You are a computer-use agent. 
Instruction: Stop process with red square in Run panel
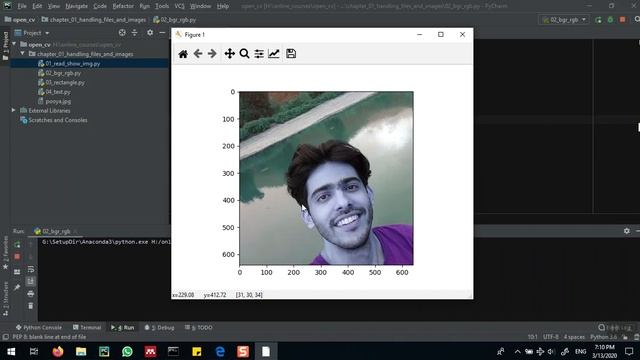click(17, 257)
